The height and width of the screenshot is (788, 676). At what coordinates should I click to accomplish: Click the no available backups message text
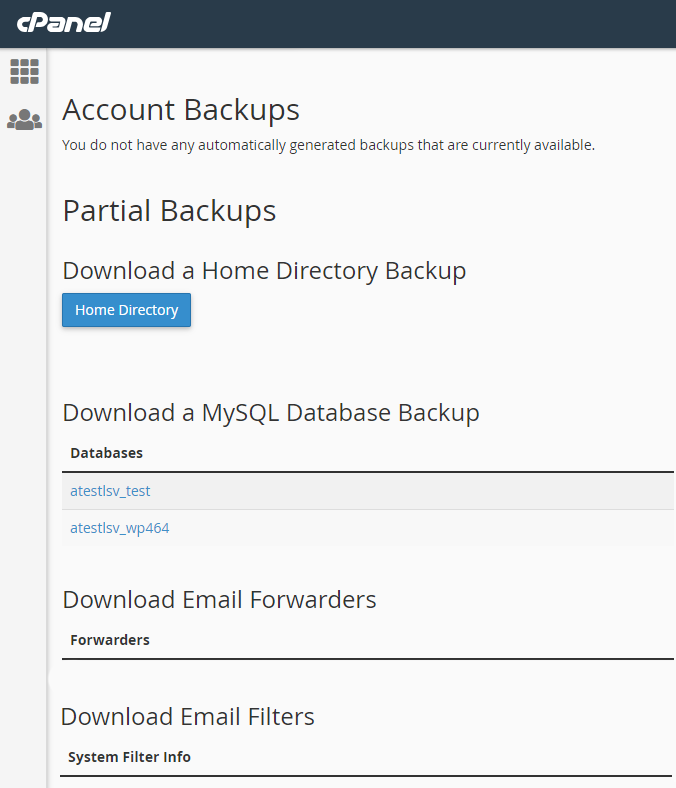(x=328, y=145)
